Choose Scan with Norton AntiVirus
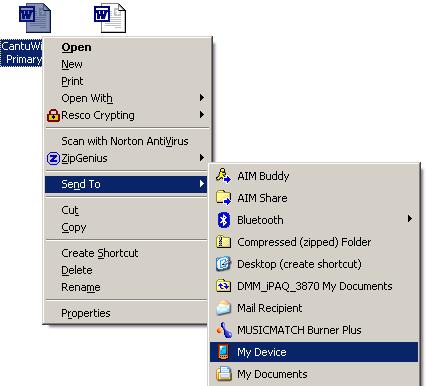 coord(127,141)
